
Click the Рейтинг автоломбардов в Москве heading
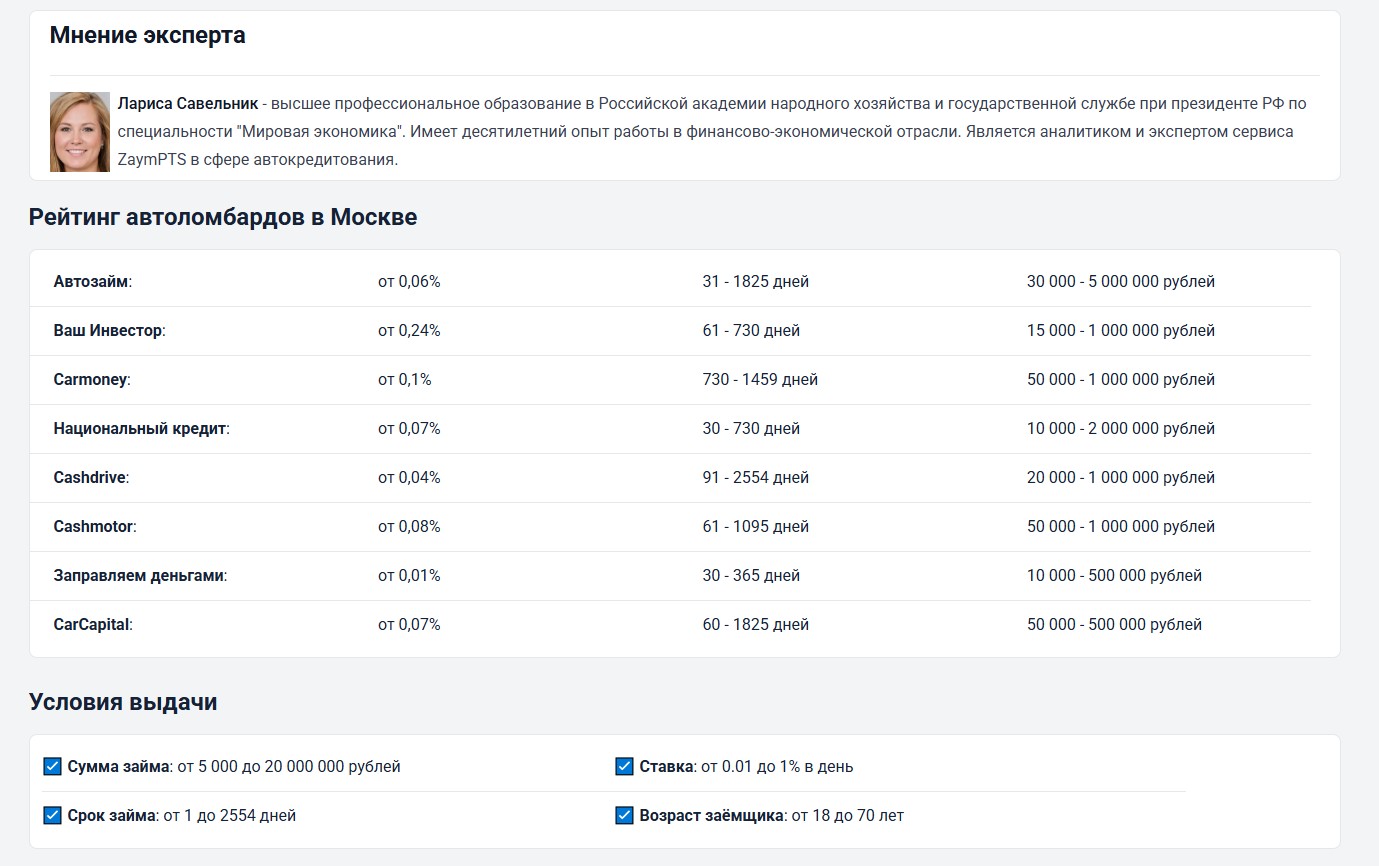(223, 217)
